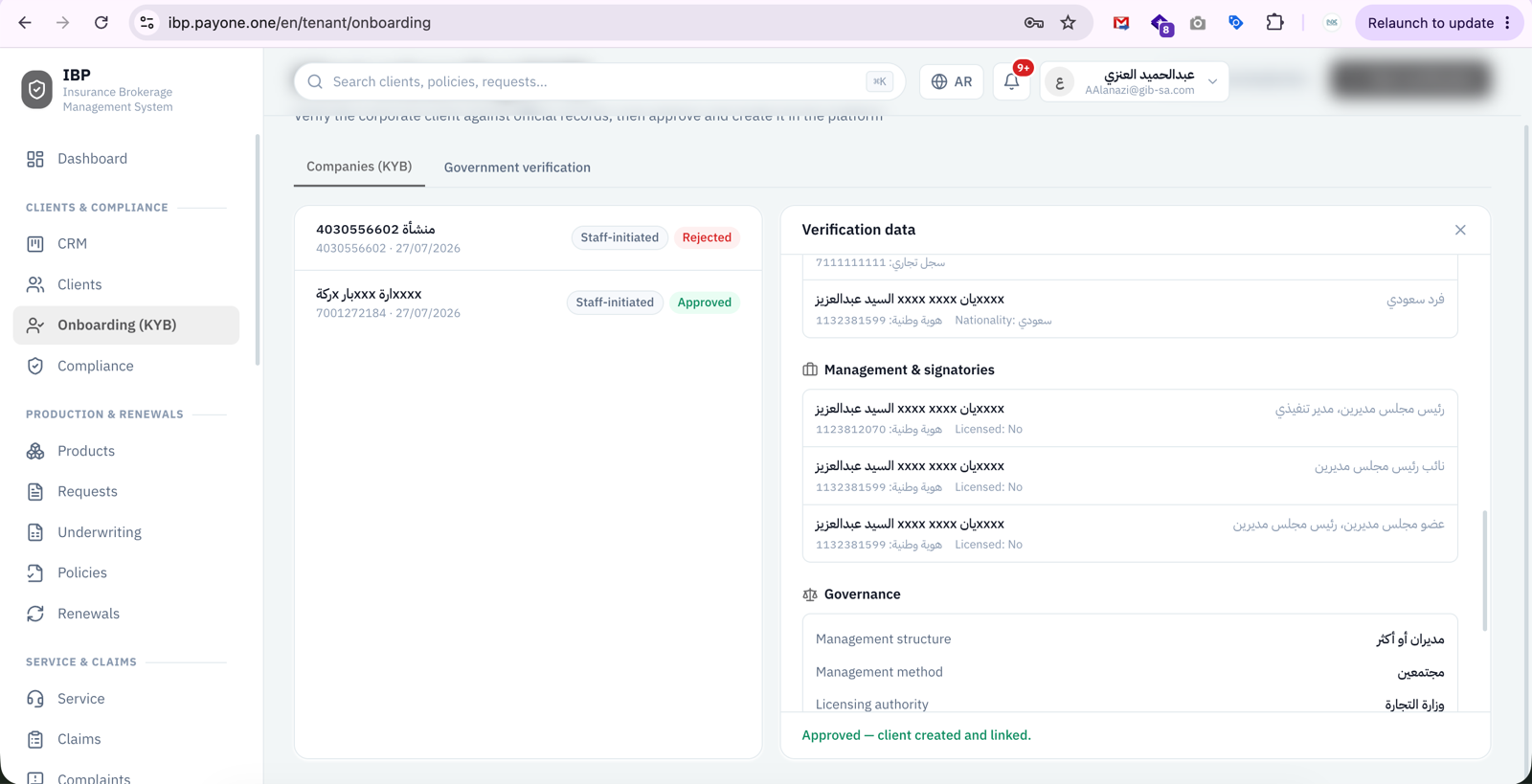Image resolution: width=1532 pixels, height=784 pixels.
Task: Bookmark this page with the star
Action: point(1069,23)
